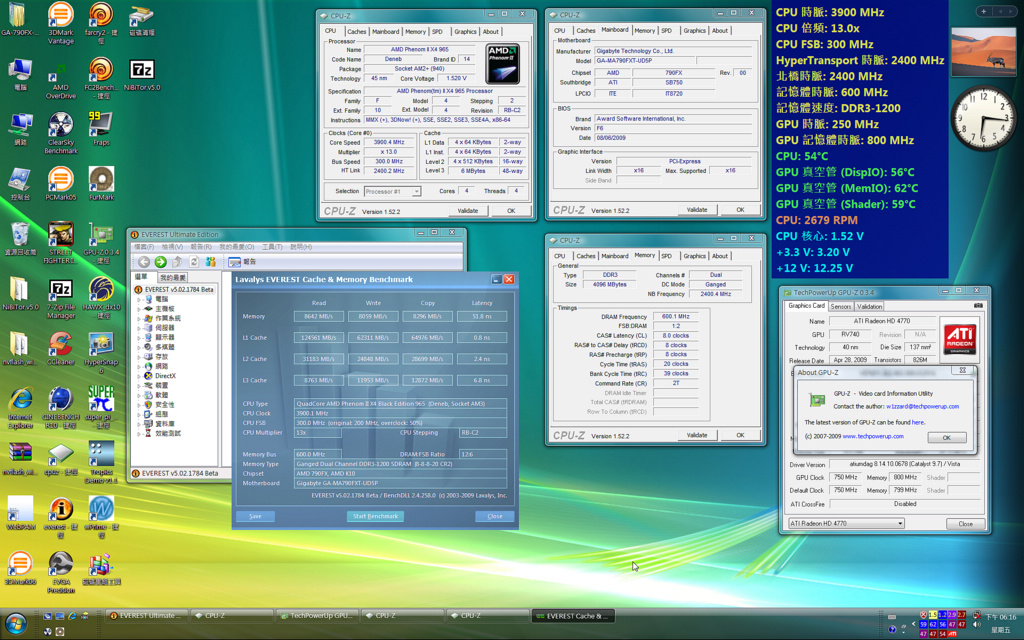Expand the 顯示器 node in EVEREST tree
The image size is (1024, 640).
[x=138, y=337]
